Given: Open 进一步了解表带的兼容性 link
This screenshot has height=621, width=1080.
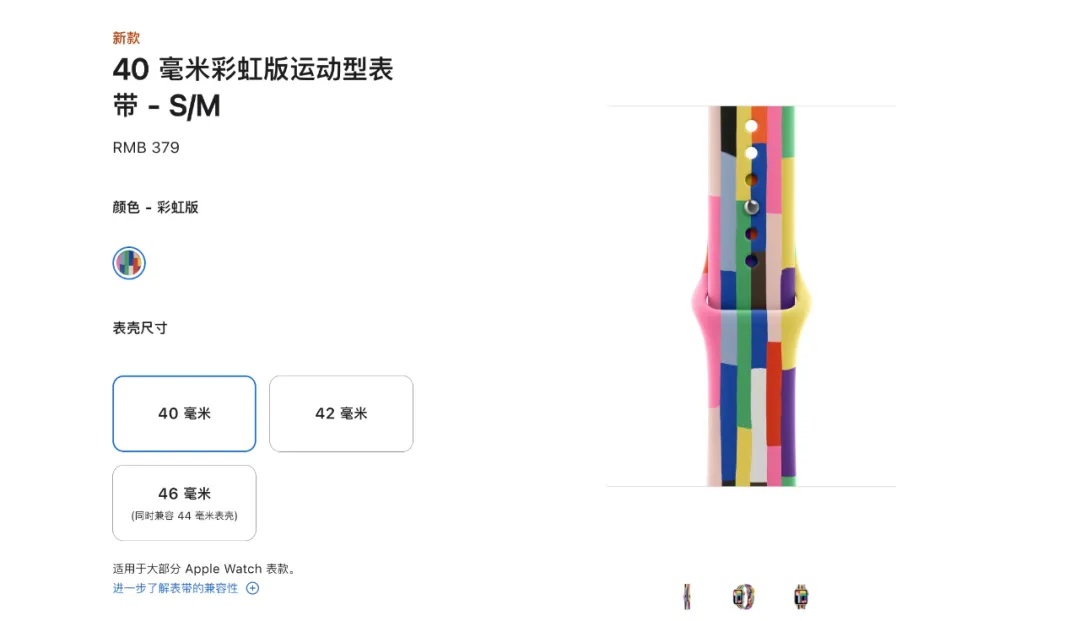Looking at the screenshot, I should [175, 588].
